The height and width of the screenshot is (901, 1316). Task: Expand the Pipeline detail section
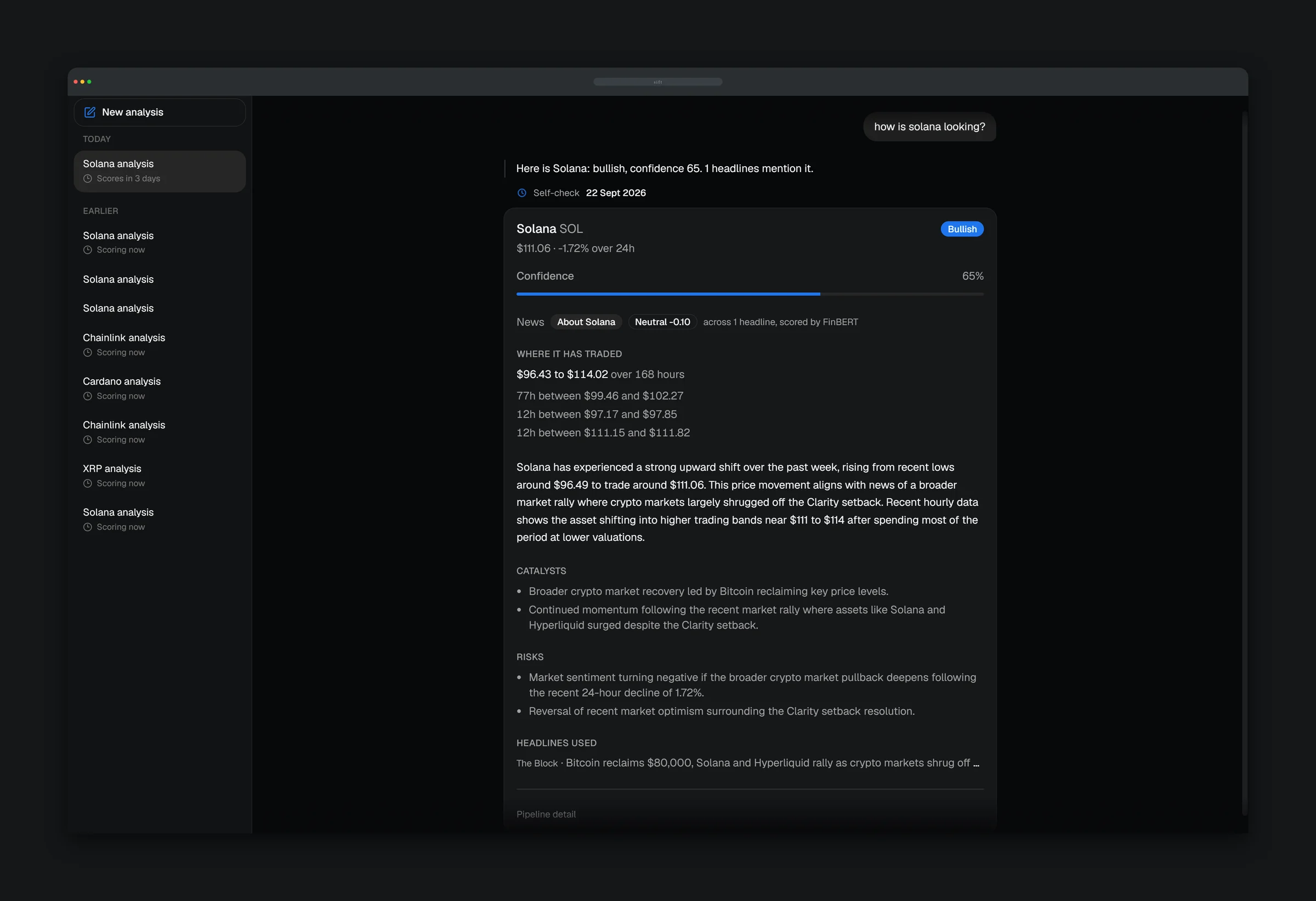(546, 814)
